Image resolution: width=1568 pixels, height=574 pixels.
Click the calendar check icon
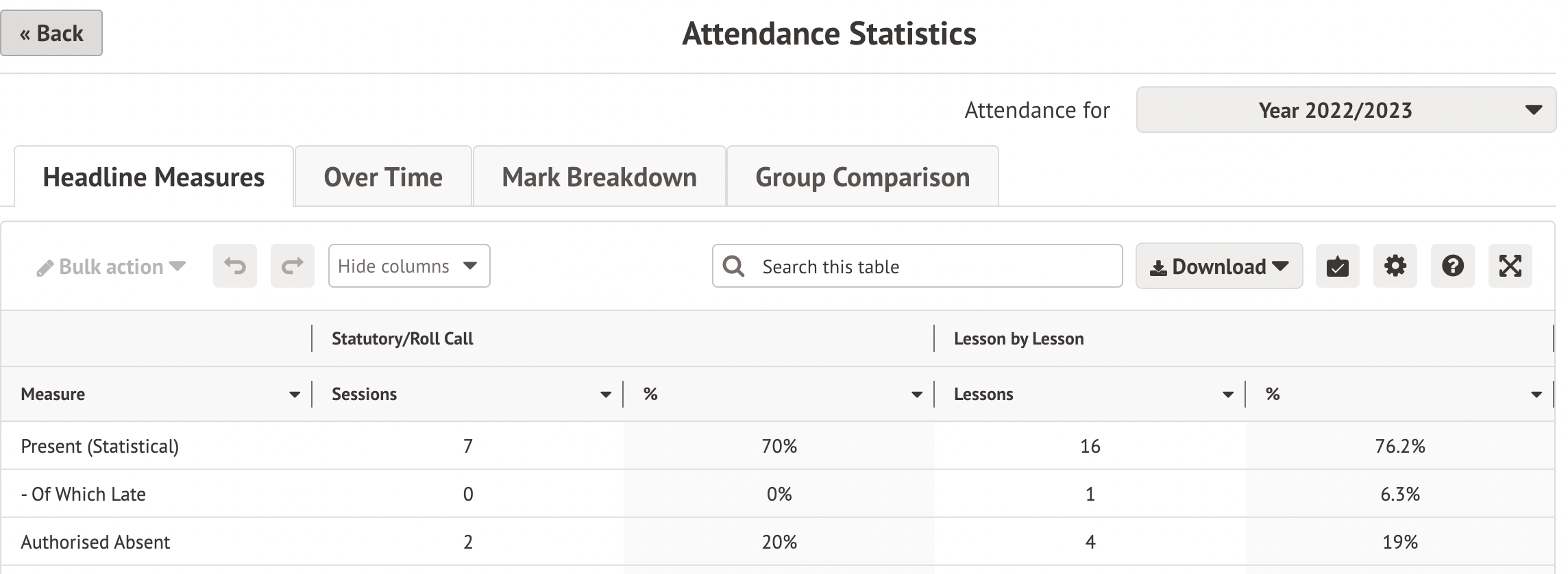[1337, 266]
